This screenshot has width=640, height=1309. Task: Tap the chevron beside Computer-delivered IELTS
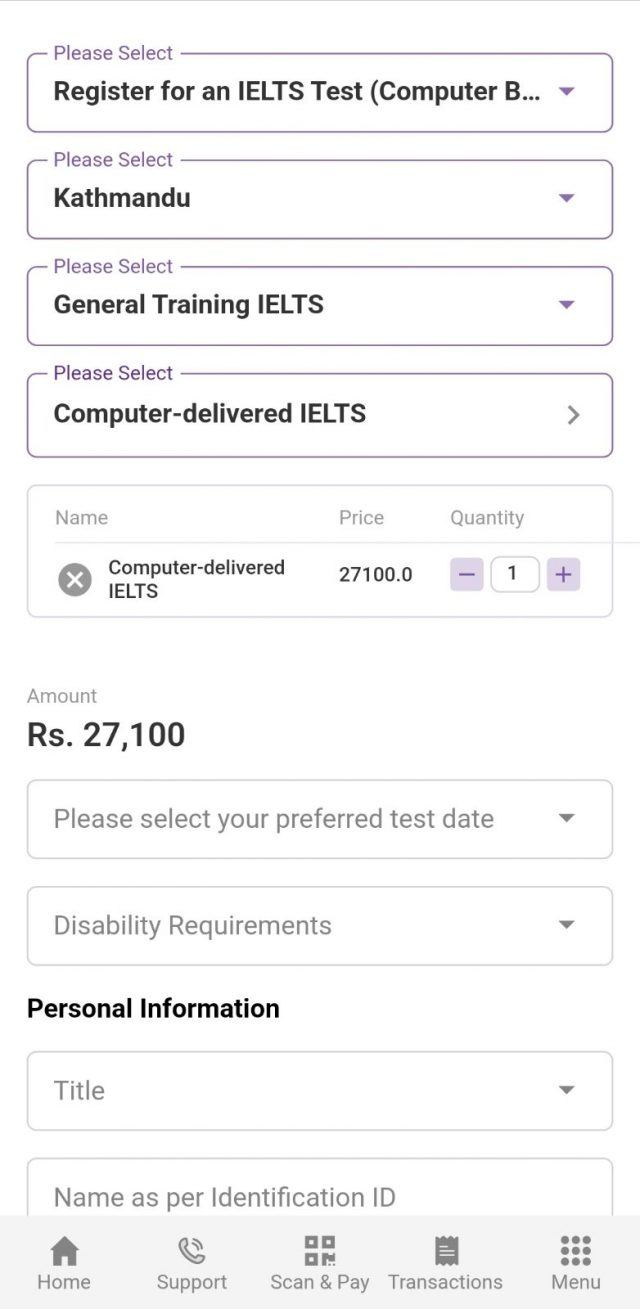575,414
